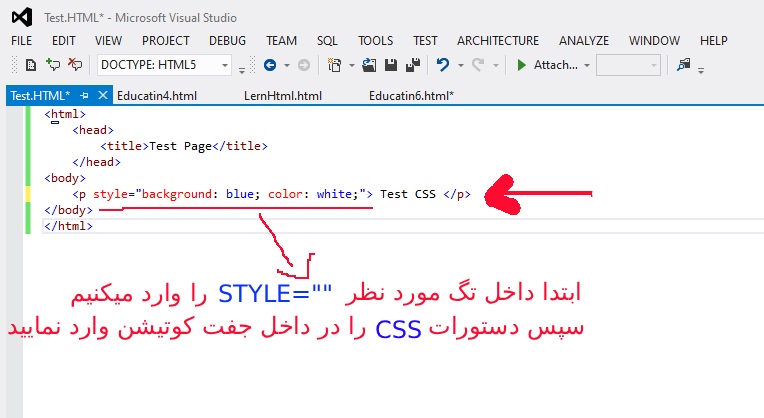Image resolution: width=764 pixels, height=418 pixels.
Task: Toggle the pin on Test.HTML tab
Action: pos(85,95)
